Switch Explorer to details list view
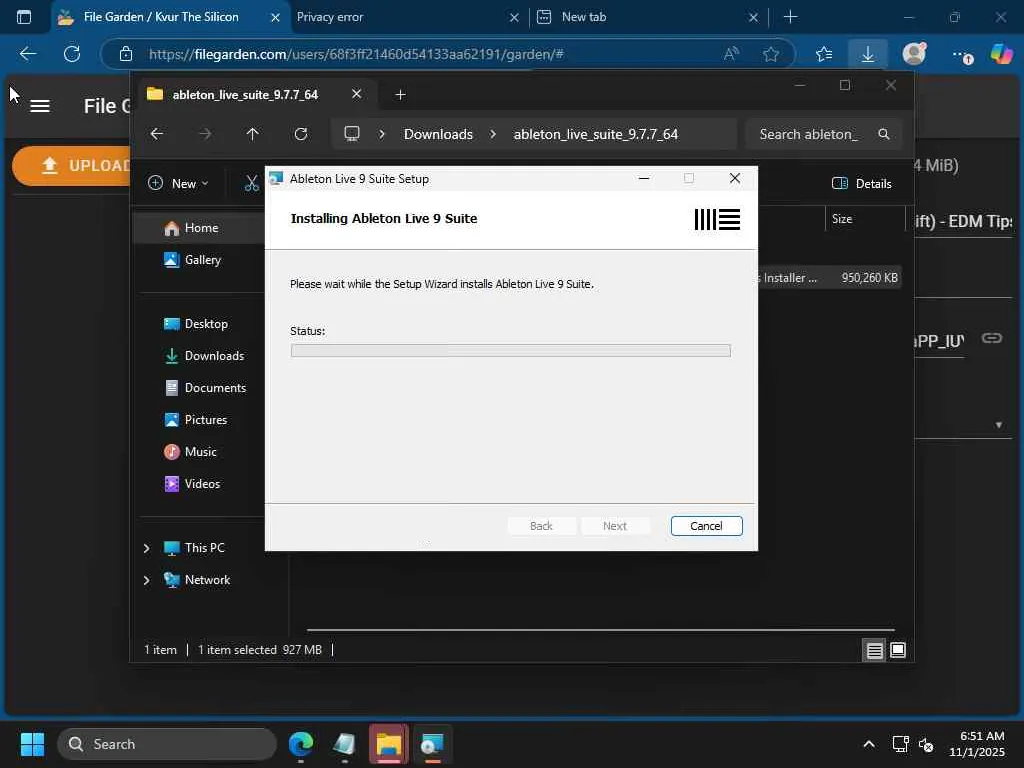The image size is (1024, 768). (x=874, y=650)
